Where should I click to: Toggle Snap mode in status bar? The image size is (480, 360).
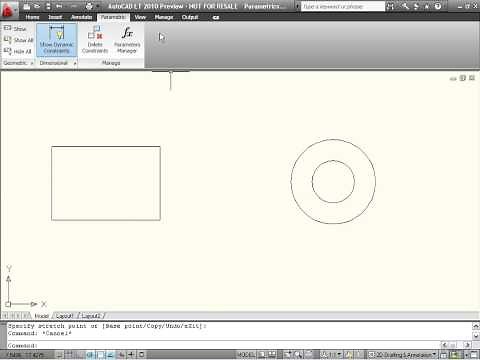click(x=59, y=354)
